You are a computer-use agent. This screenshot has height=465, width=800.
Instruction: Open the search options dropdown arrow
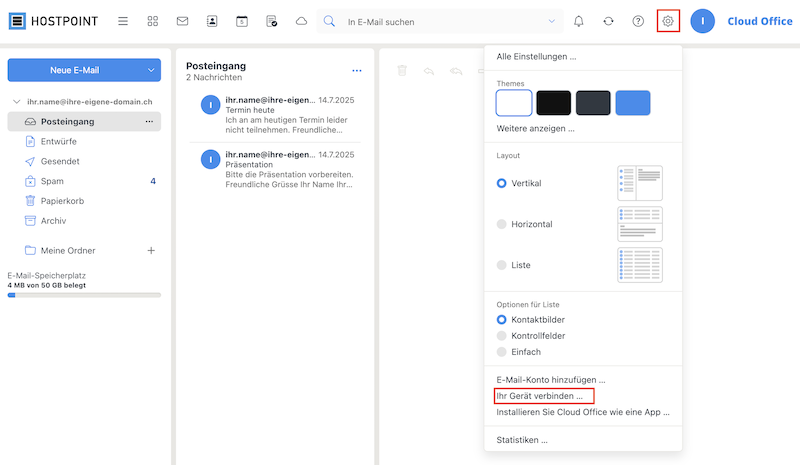pos(552,21)
